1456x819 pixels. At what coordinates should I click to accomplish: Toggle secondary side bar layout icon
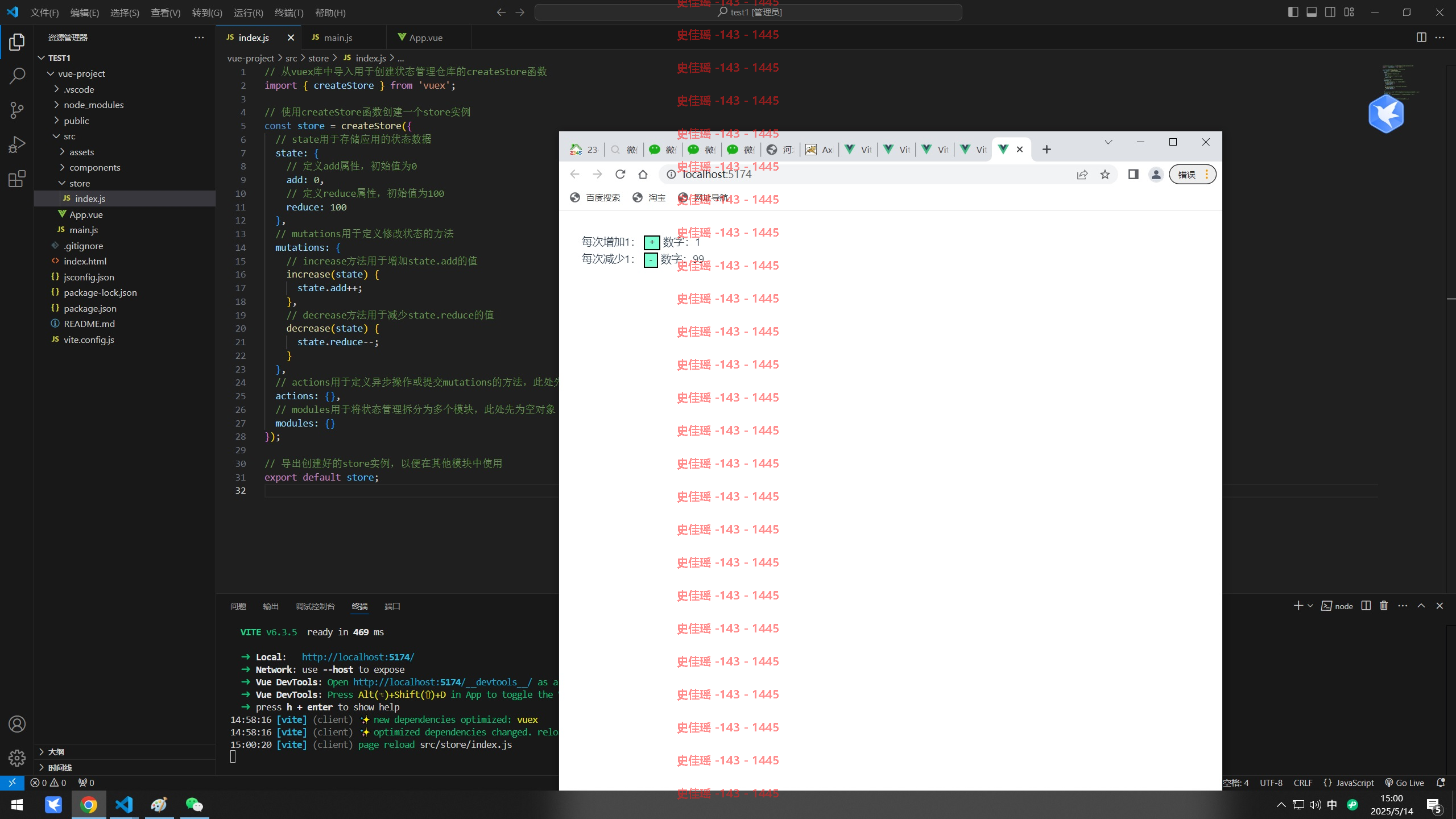pyautogui.click(x=1330, y=13)
